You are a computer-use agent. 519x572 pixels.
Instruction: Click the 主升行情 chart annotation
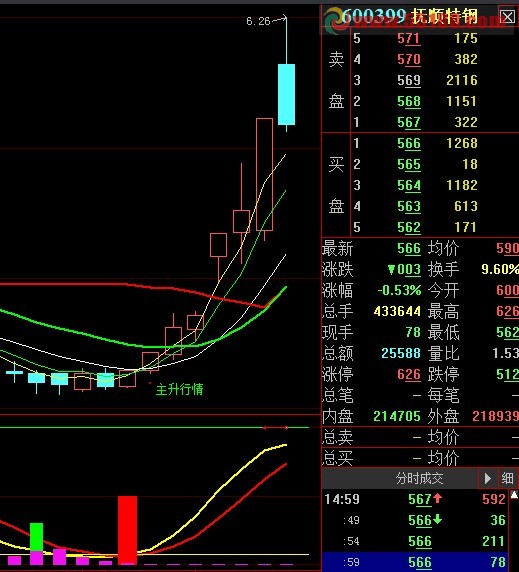pos(179,390)
